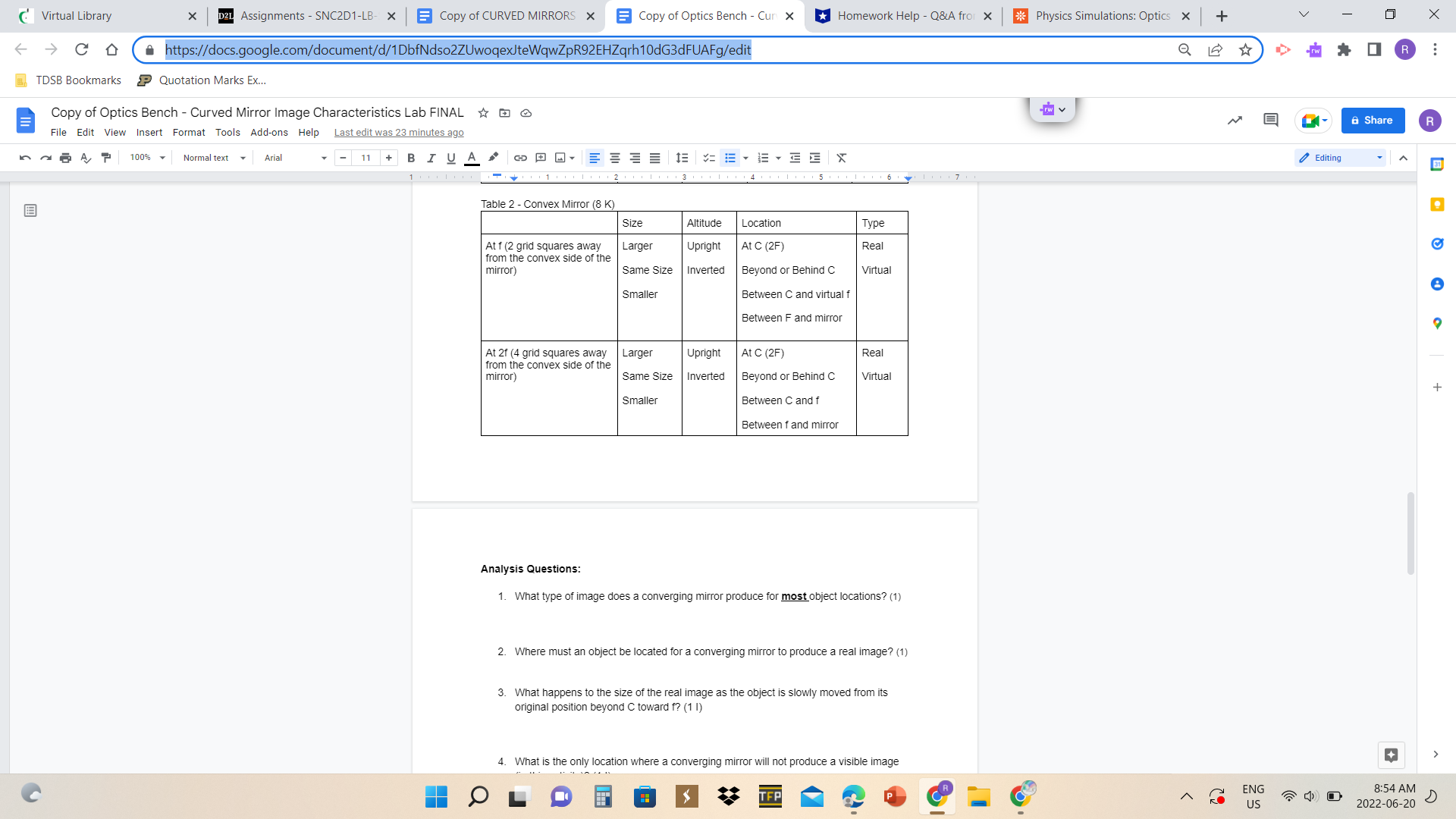Show the document outline
1456x819 pixels.
pos(30,210)
